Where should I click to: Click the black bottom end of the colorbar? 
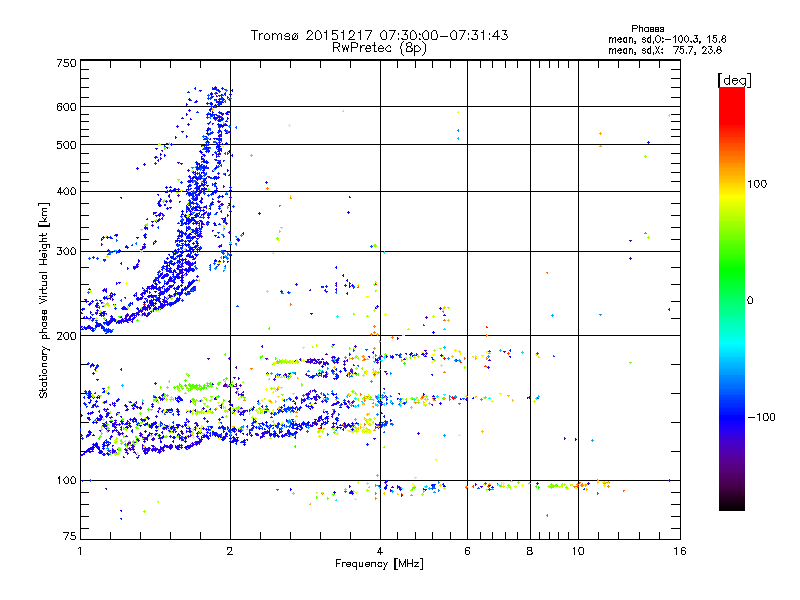(732, 504)
